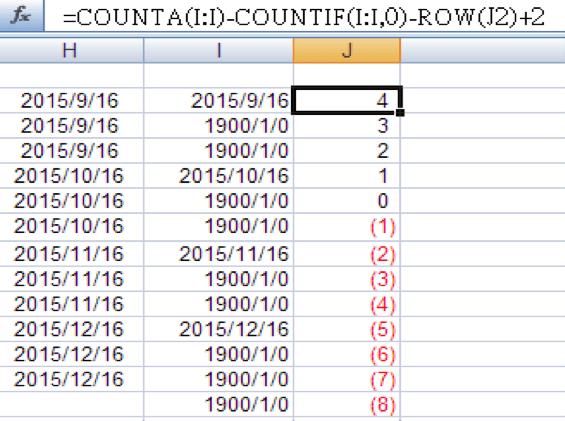Click the cell showing red (5)
This screenshot has height=421, width=565.
347,329
